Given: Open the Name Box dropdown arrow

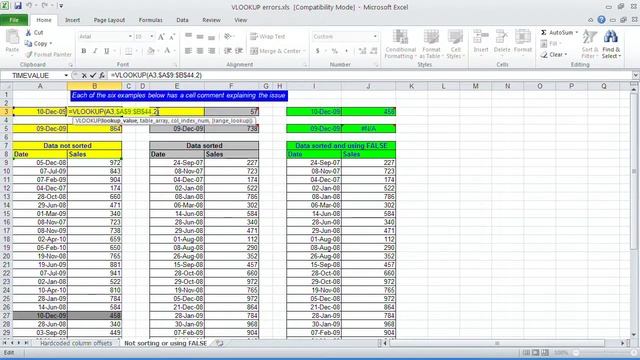Looking at the screenshot, I should 66,76.
